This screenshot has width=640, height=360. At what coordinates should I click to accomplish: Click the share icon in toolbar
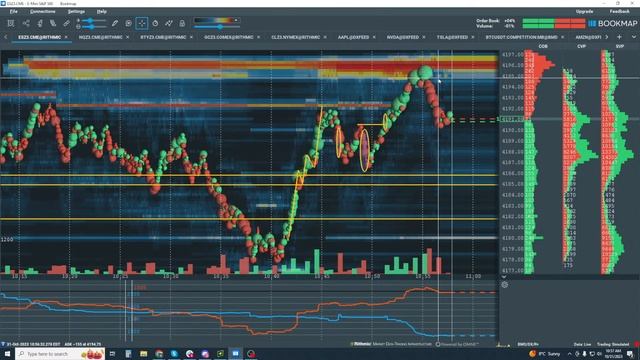26,23
